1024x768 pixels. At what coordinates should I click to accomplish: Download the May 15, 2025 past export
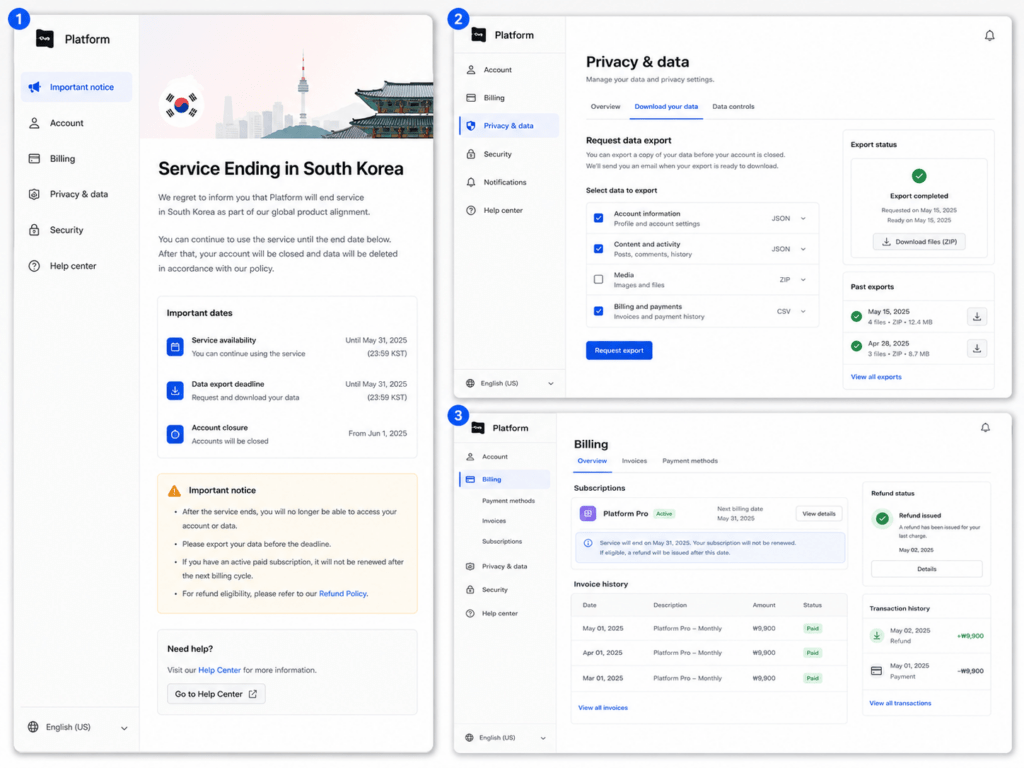[976, 317]
